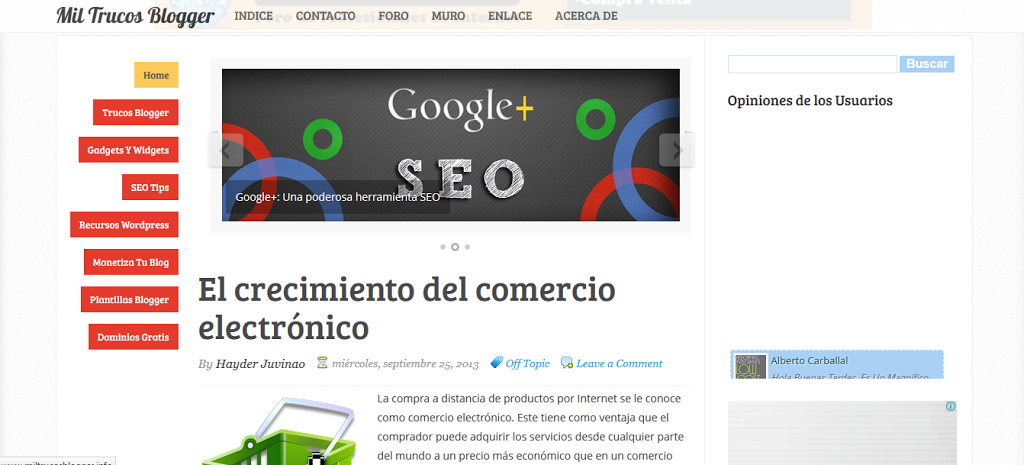Select the middle slider pagination dot
This screenshot has width=1024, height=465.
coord(455,246)
